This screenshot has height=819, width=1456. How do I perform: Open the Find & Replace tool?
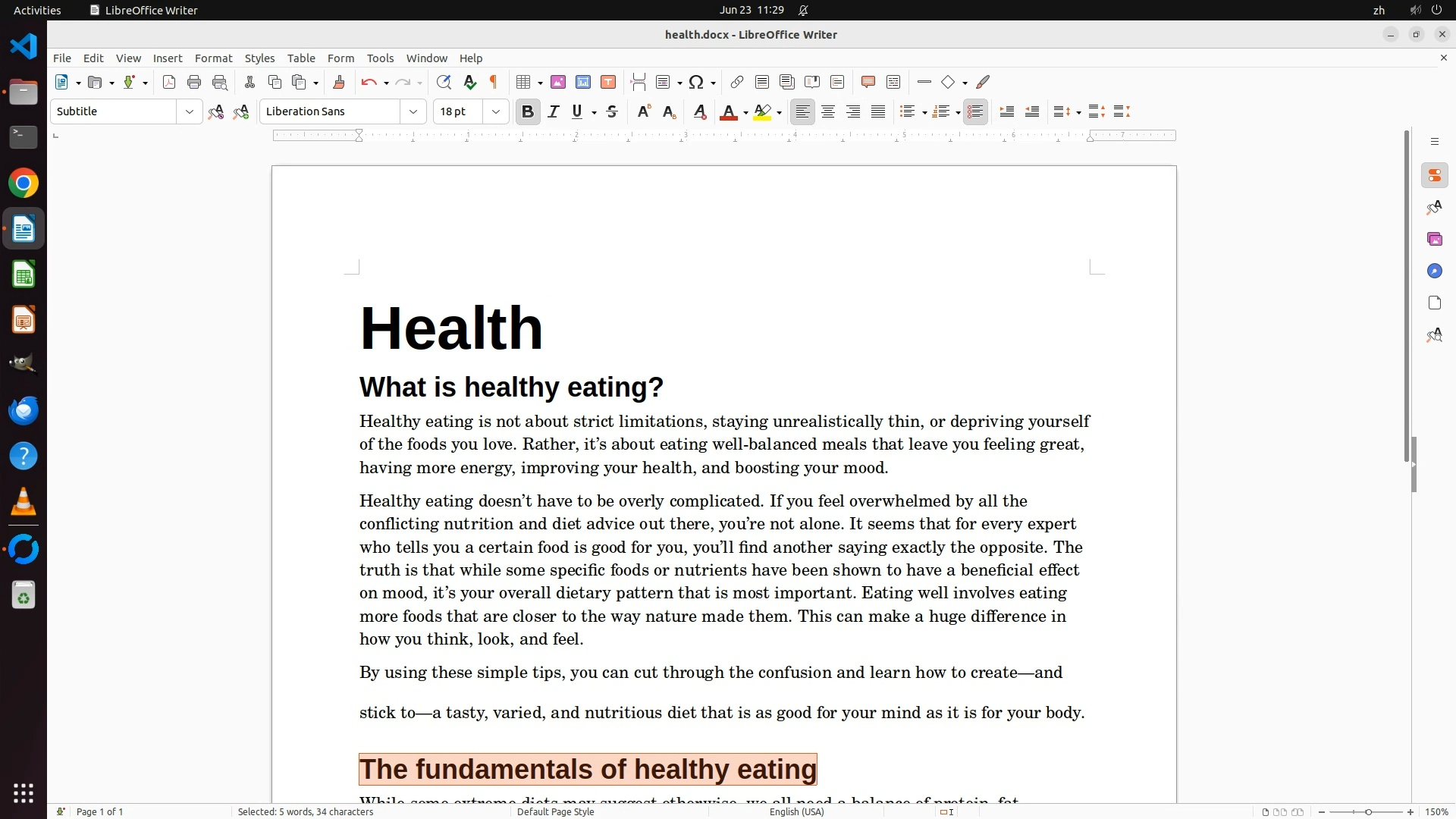tap(444, 83)
